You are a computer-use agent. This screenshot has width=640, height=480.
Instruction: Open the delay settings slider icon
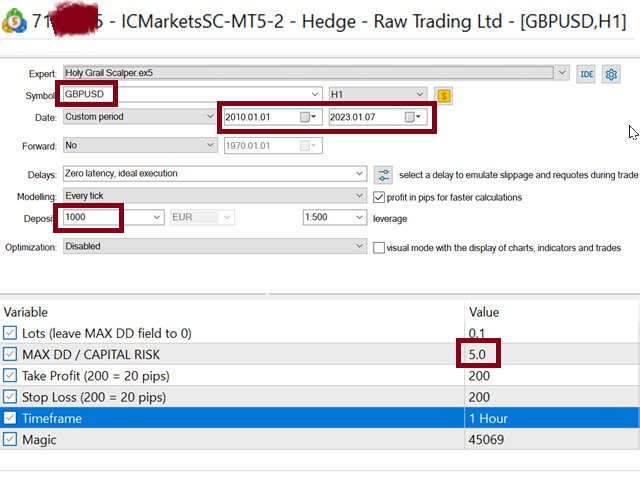coord(383,175)
